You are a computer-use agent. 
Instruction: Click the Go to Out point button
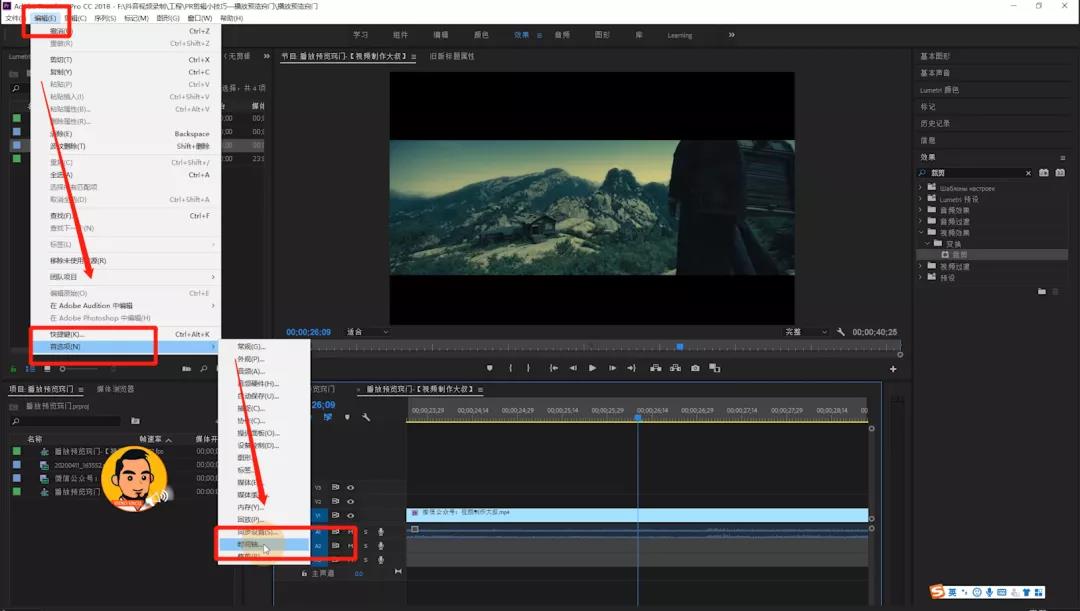[x=632, y=368]
